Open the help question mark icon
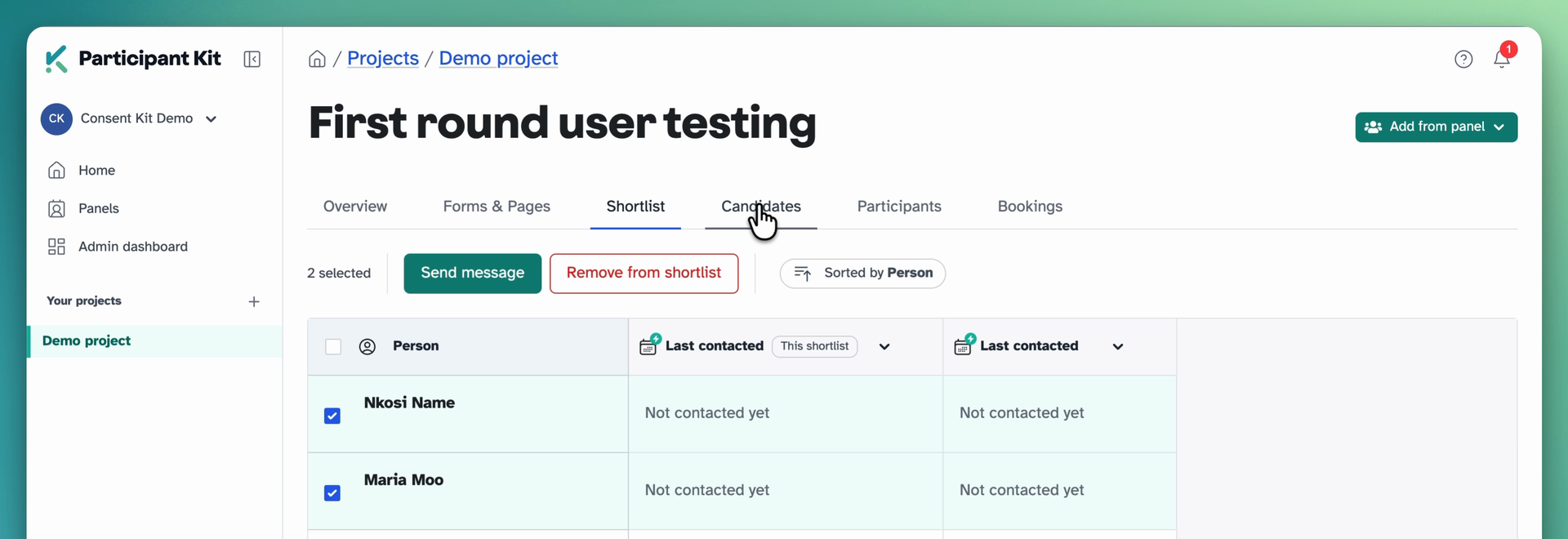This screenshot has height=539, width=1568. (x=1463, y=59)
